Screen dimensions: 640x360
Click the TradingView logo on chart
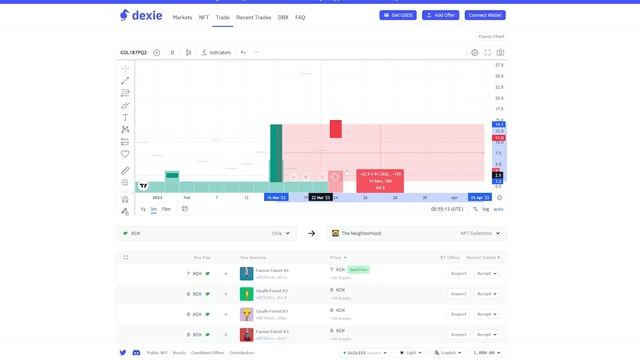coord(143,186)
